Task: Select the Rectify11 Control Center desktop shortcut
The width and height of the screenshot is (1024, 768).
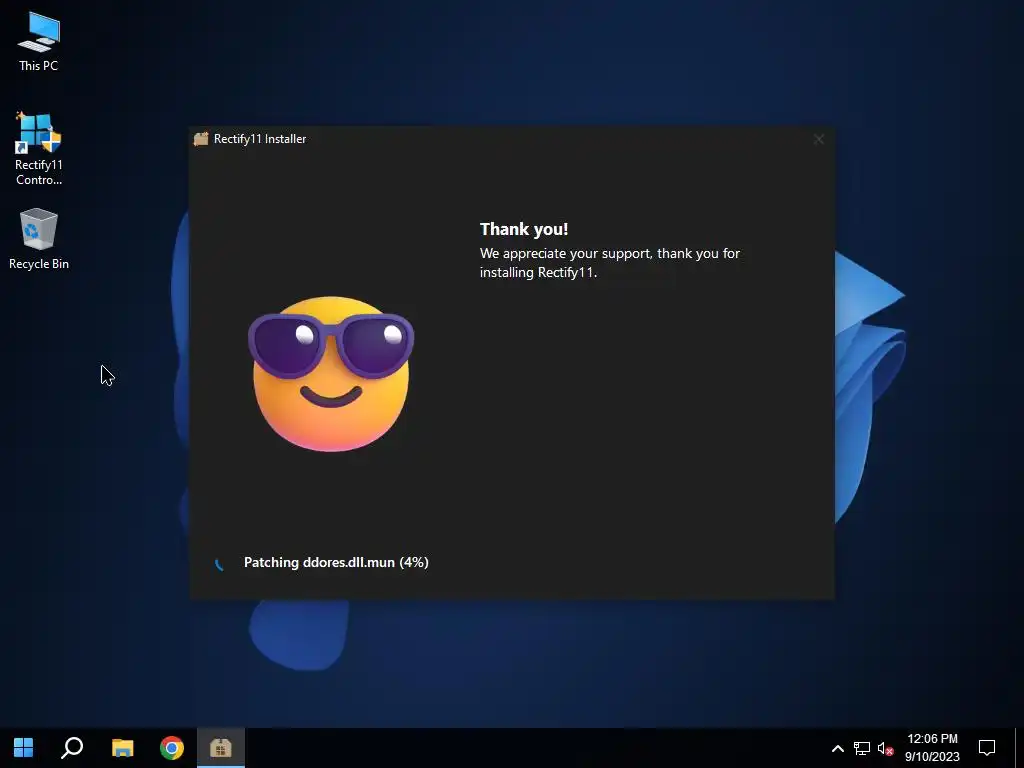Action: pyautogui.click(x=39, y=149)
